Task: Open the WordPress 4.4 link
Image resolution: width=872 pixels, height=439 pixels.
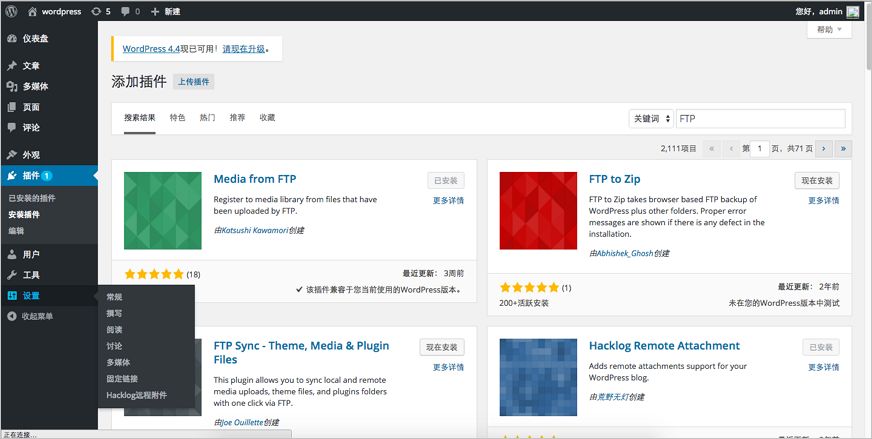Action: point(151,49)
